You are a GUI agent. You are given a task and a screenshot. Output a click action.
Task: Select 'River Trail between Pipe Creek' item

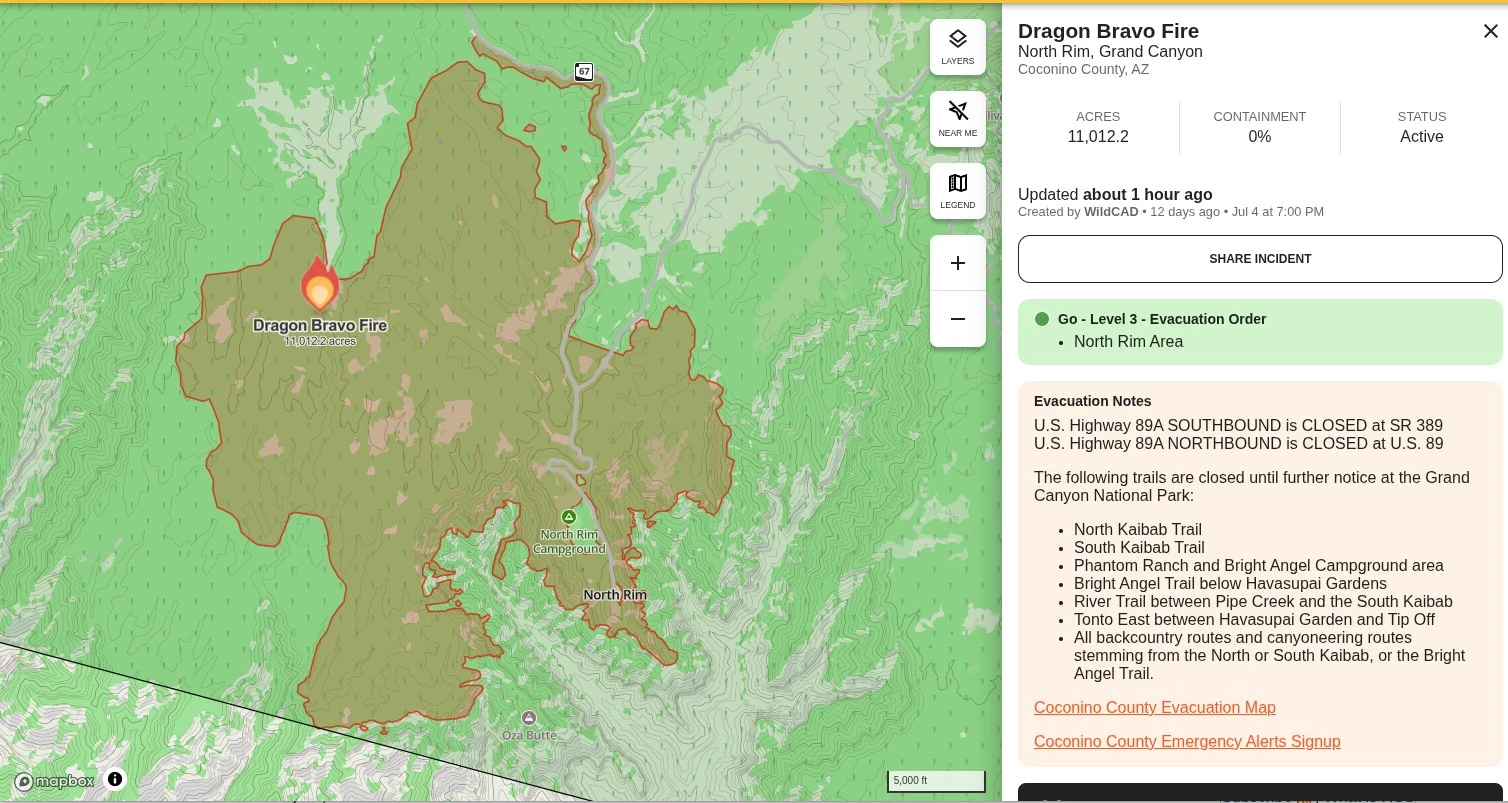pos(1263,602)
